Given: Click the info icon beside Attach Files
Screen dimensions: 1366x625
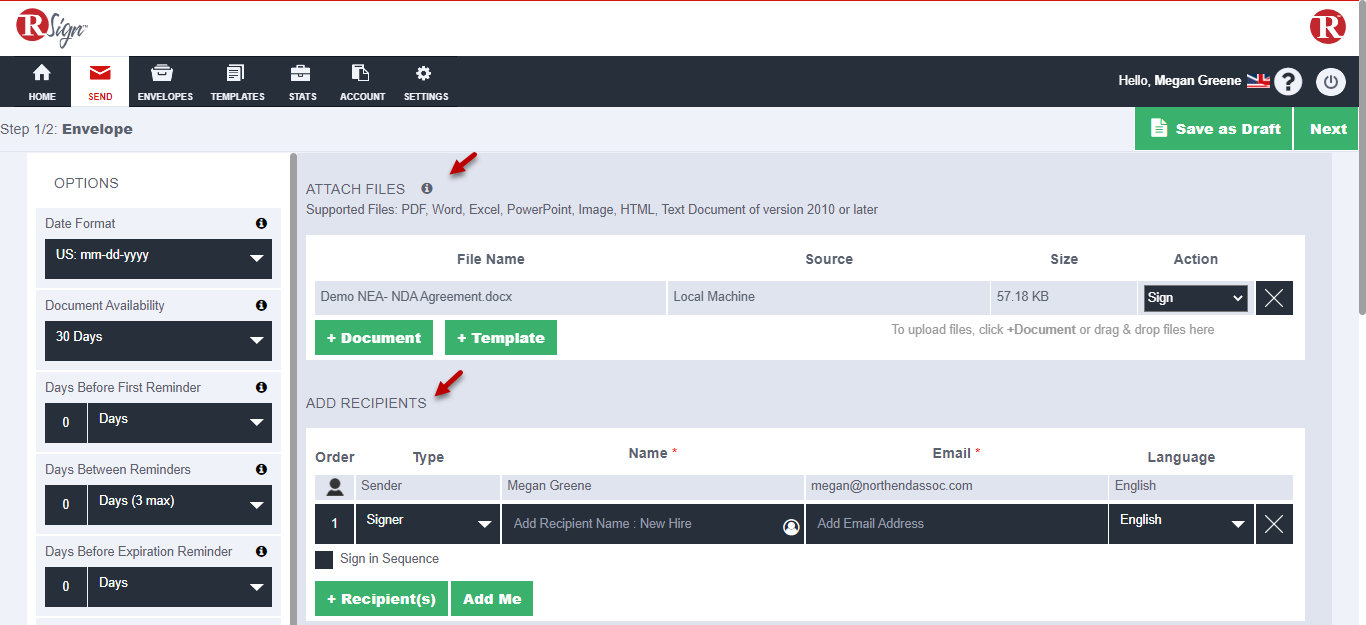Looking at the screenshot, I should (427, 188).
